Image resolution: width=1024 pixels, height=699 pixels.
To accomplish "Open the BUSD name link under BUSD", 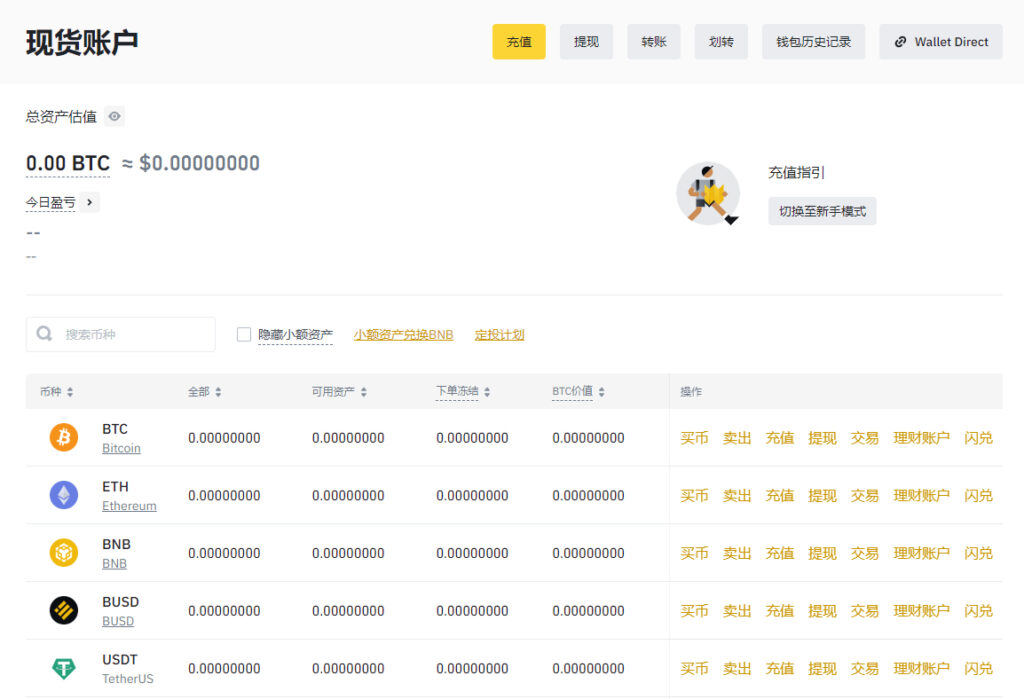I will click(x=118, y=621).
